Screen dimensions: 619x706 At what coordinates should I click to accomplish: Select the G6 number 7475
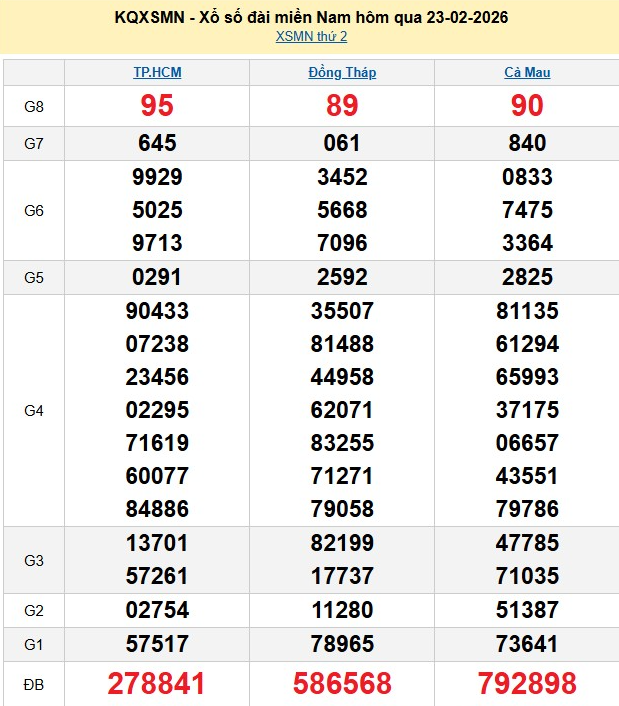point(527,210)
